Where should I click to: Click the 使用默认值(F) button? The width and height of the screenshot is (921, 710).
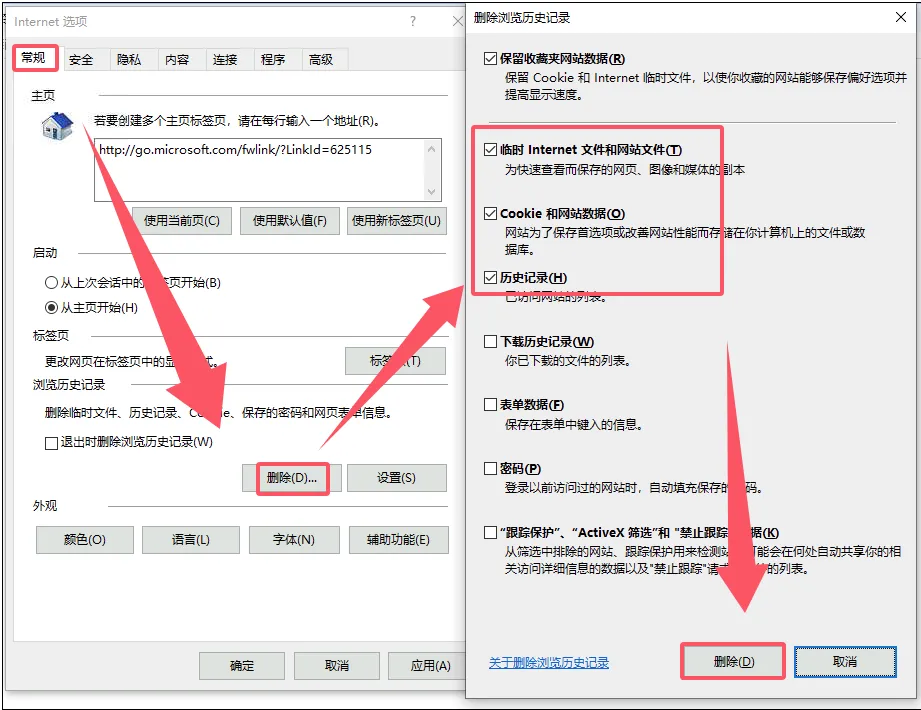[x=290, y=221]
